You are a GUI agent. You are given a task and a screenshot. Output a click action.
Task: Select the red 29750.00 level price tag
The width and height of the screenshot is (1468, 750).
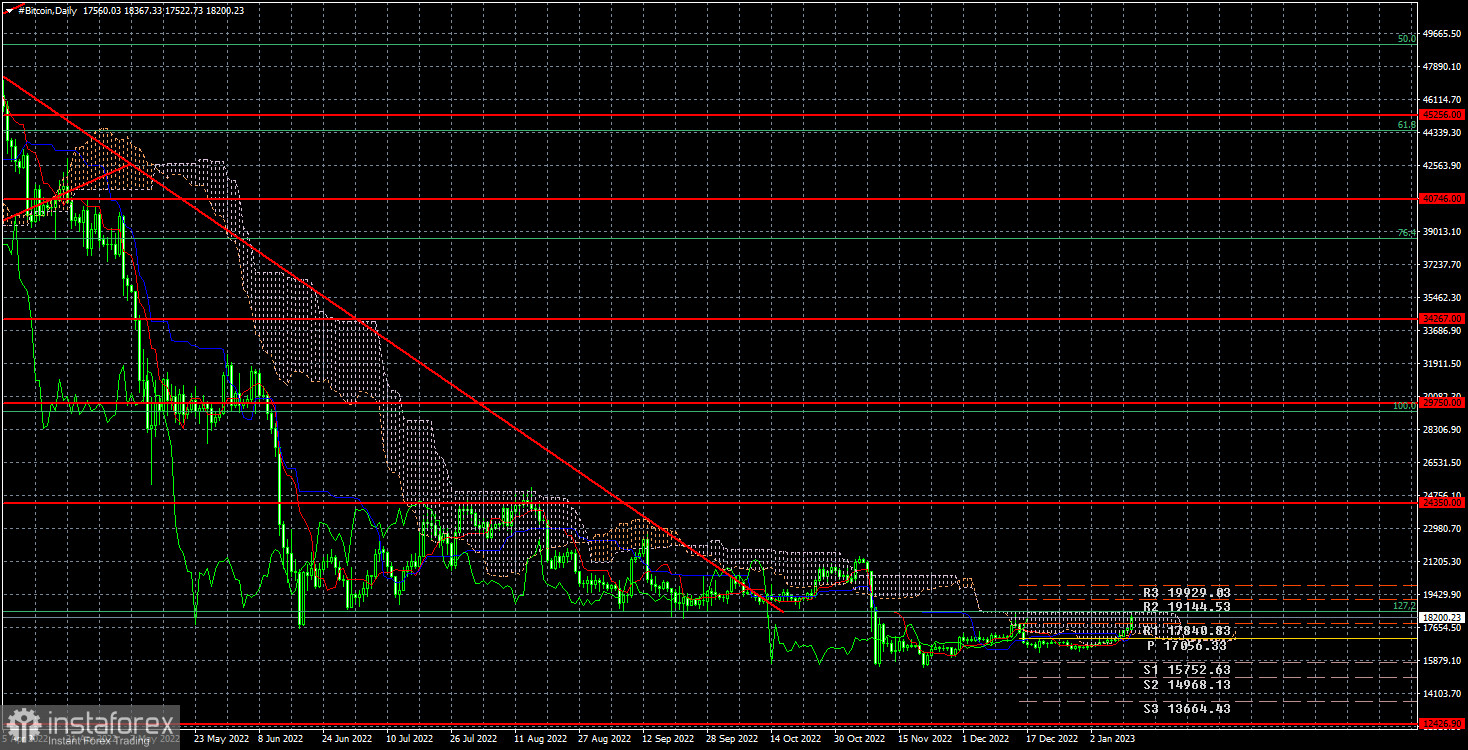pos(1442,402)
